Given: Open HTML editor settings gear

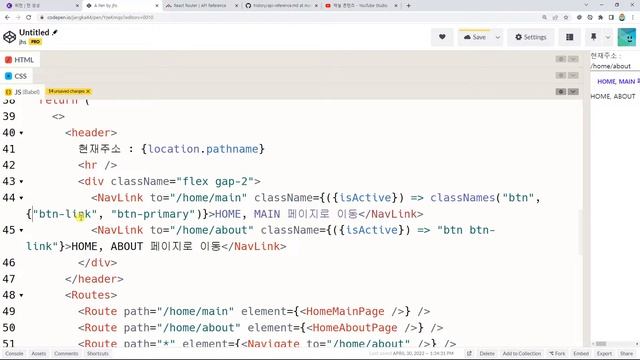Looking at the screenshot, I should [x=561, y=59].
